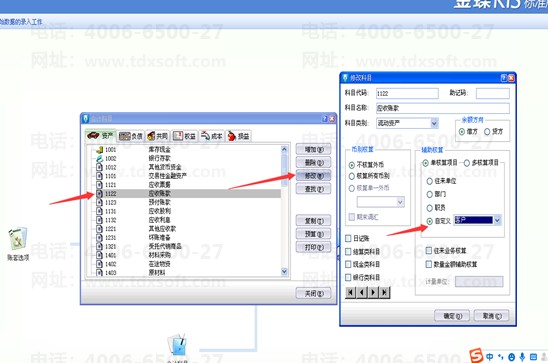
Task: Click 关闭 button in 会计科目 window
Action: click(x=313, y=293)
